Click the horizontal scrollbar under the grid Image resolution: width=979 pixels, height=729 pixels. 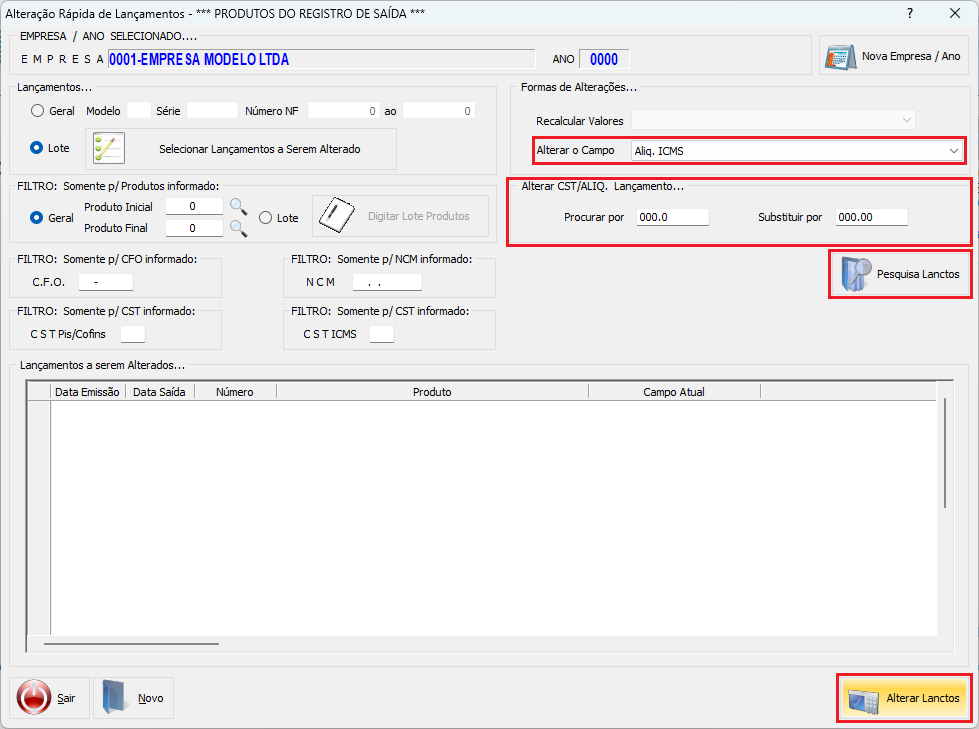[x=132, y=643]
